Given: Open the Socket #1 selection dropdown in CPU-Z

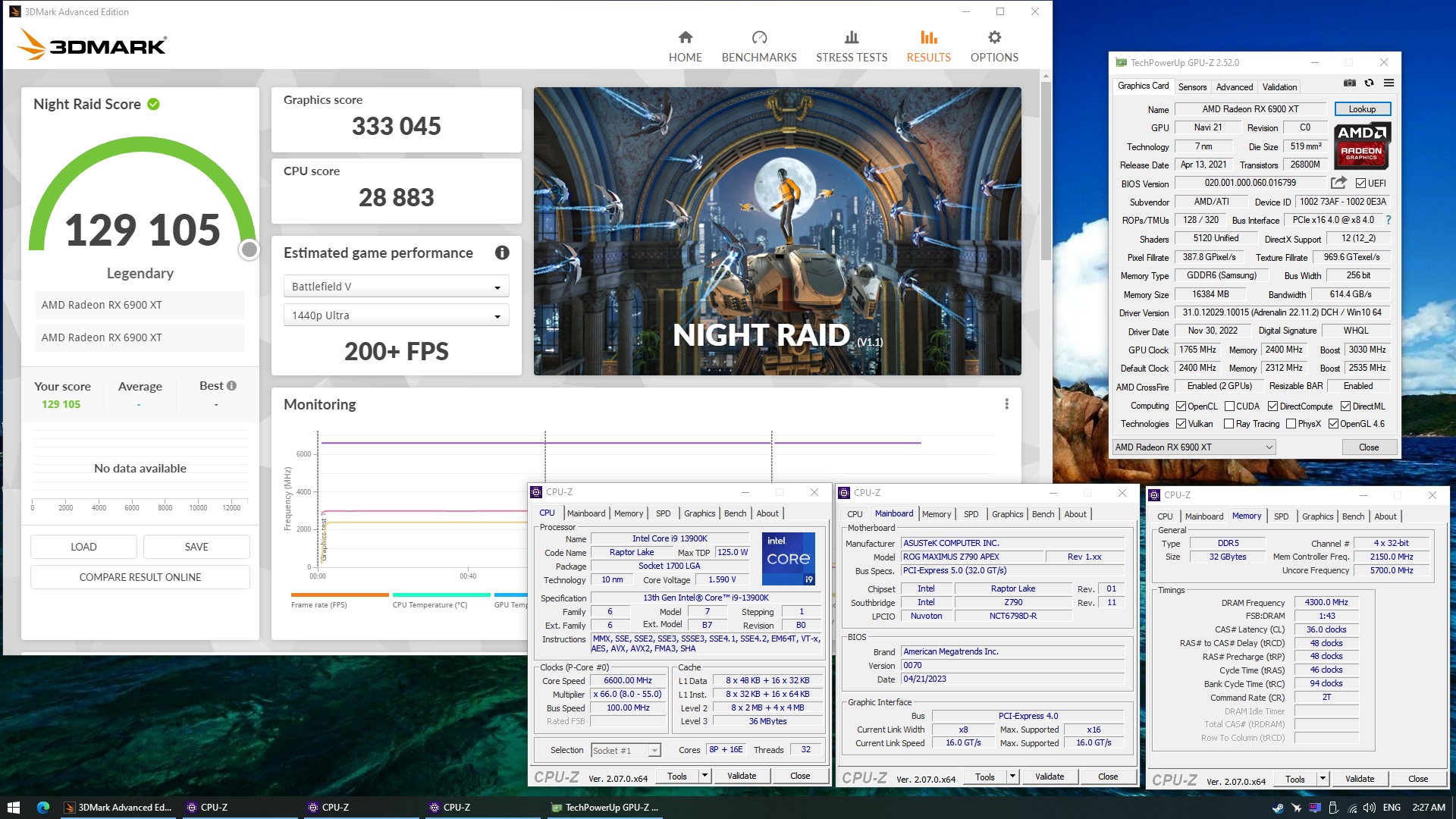Looking at the screenshot, I should coord(626,751).
